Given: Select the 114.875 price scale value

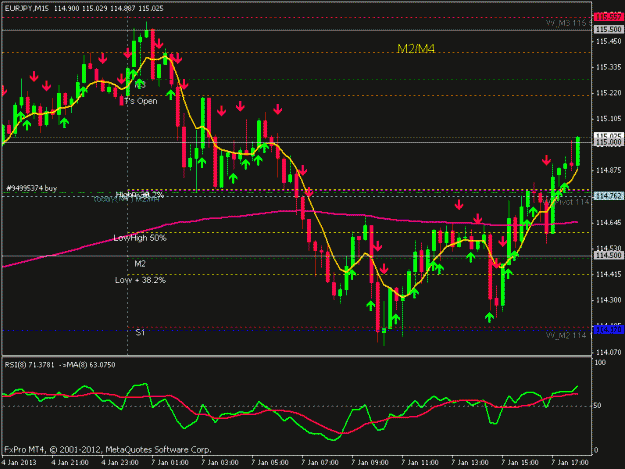Looking at the screenshot, I should pyautogui.click(x=609, y=171).
